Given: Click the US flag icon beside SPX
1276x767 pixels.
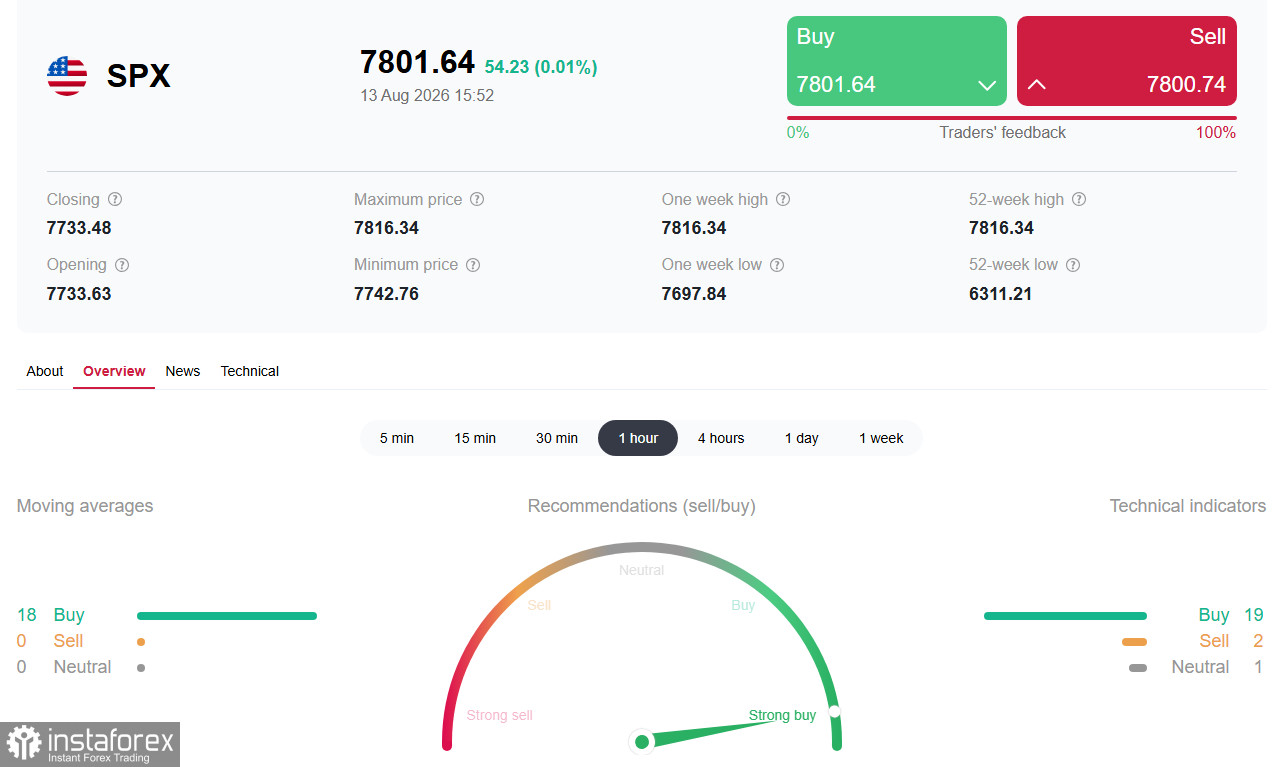Looking at the screenshot, I should 67,76.
